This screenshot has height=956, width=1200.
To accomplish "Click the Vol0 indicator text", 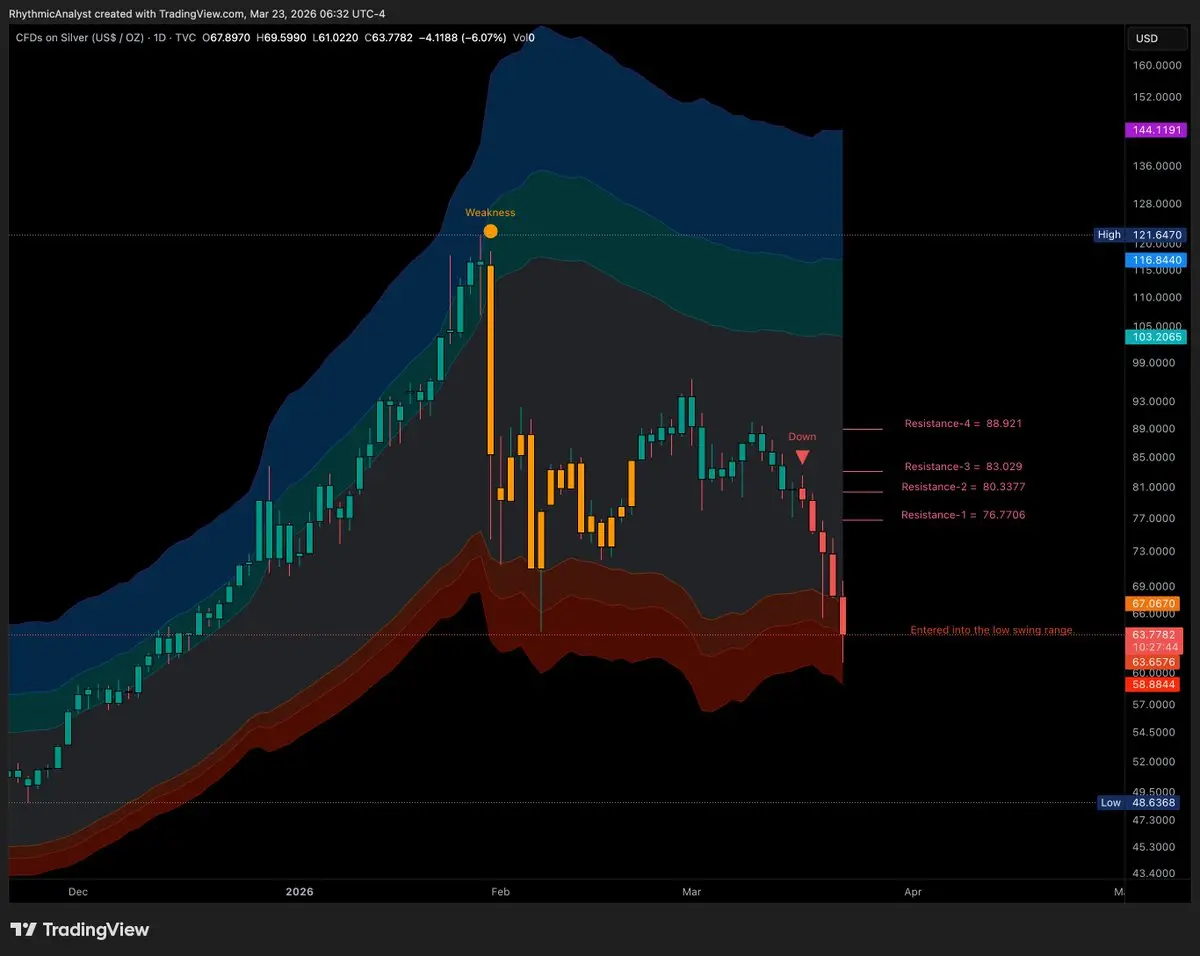I will 523,38.
